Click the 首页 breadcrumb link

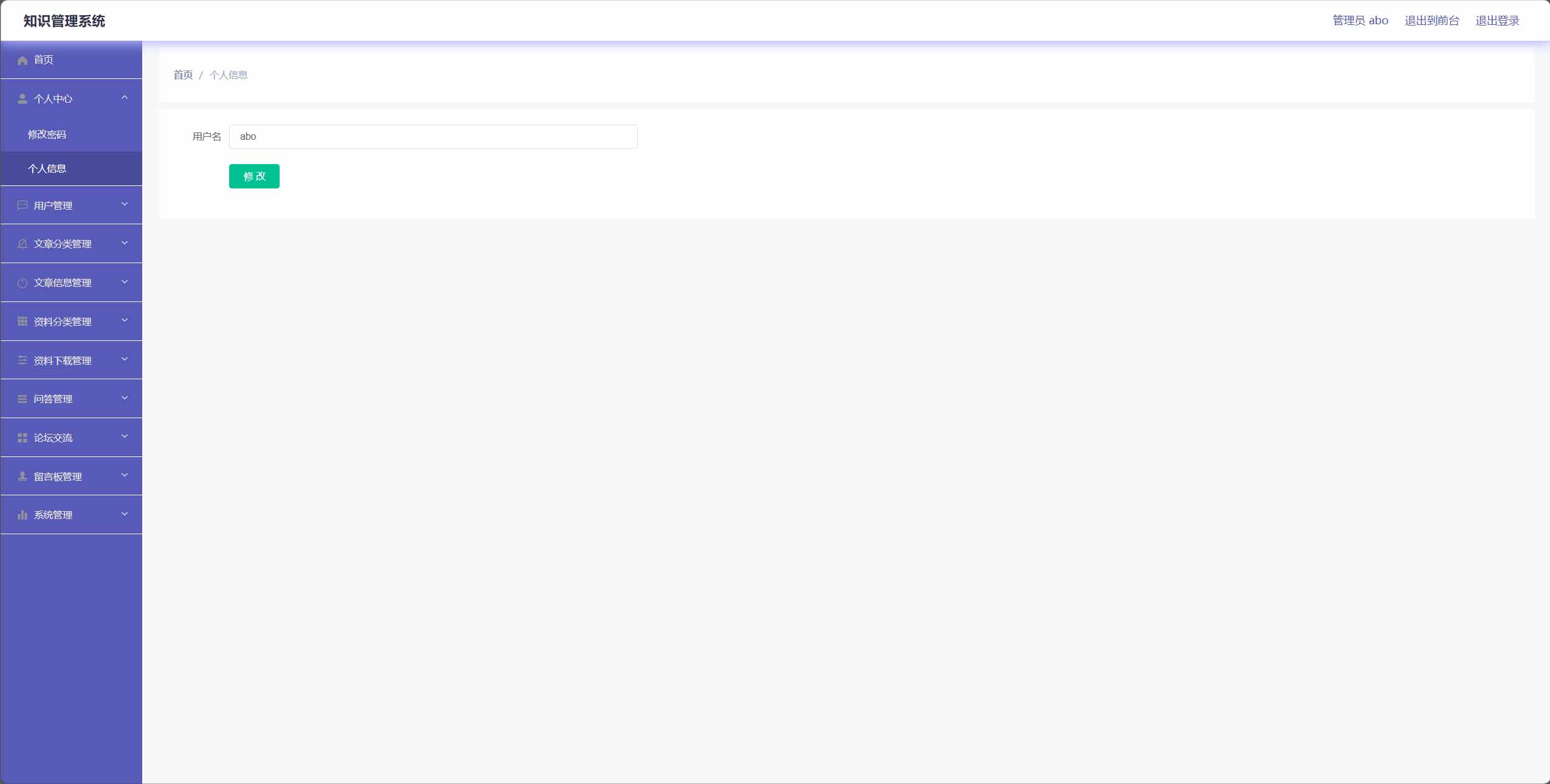(183, 75)
